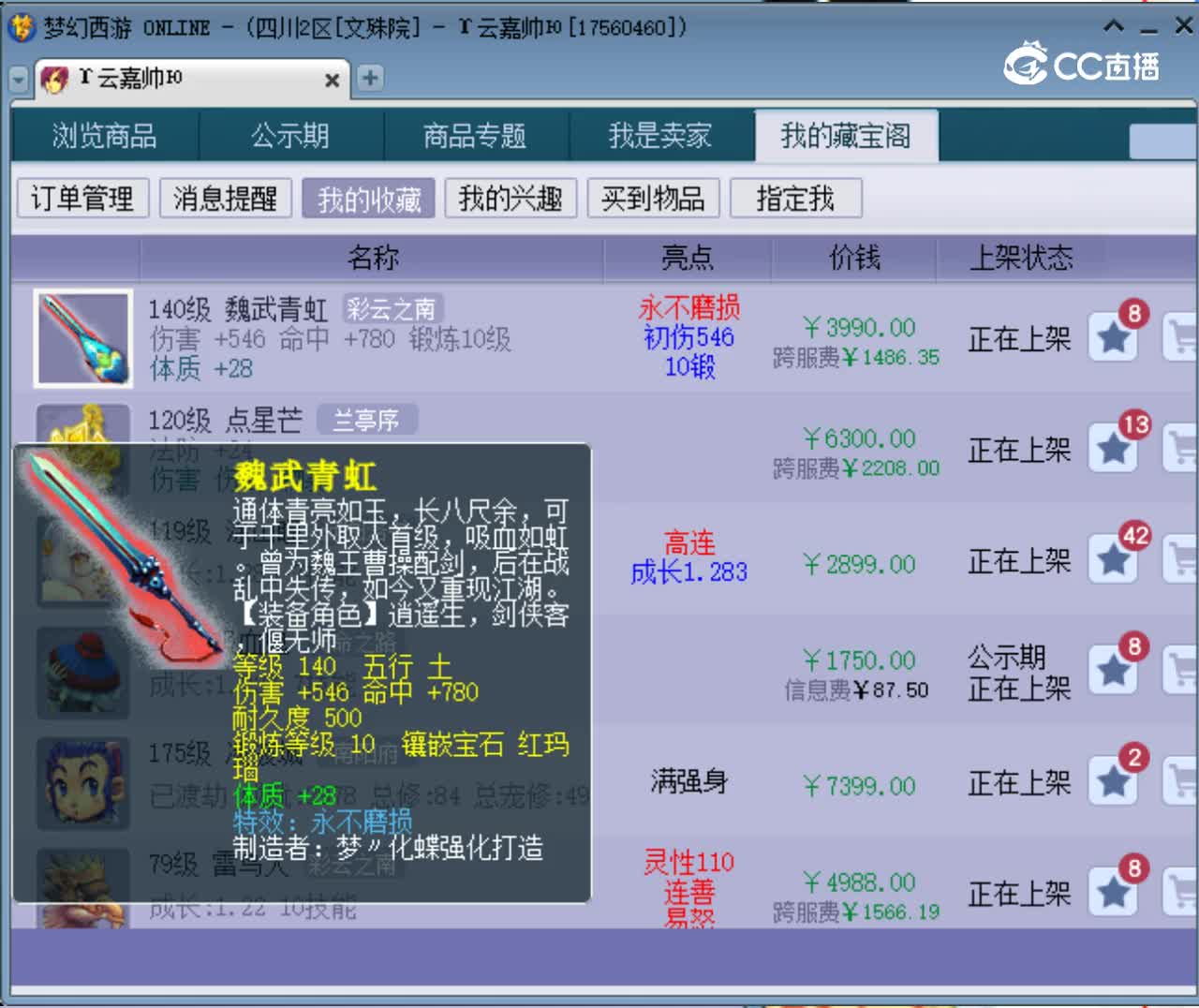Image resolution: width=1199 pixels, height=1008 pixels.
Task: Click price ¥1750.00
Action: [859, 660]
